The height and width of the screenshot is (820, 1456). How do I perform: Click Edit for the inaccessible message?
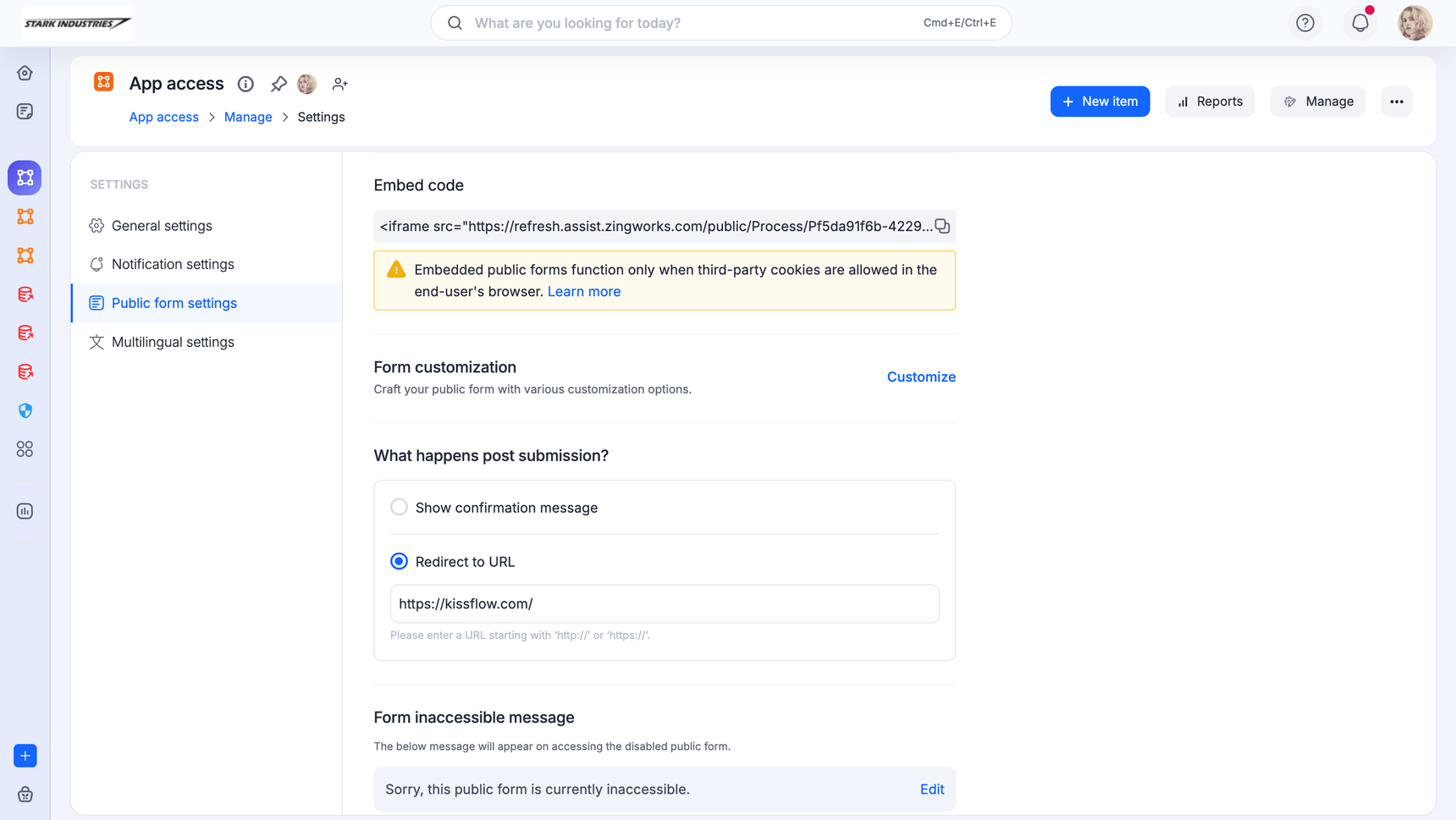(931, 790)
